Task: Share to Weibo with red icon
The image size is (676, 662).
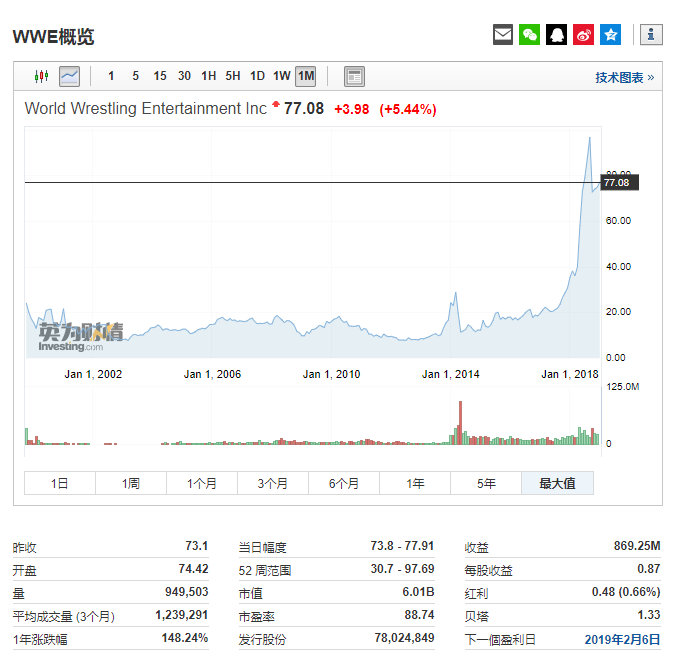Action: pos(583,34)
